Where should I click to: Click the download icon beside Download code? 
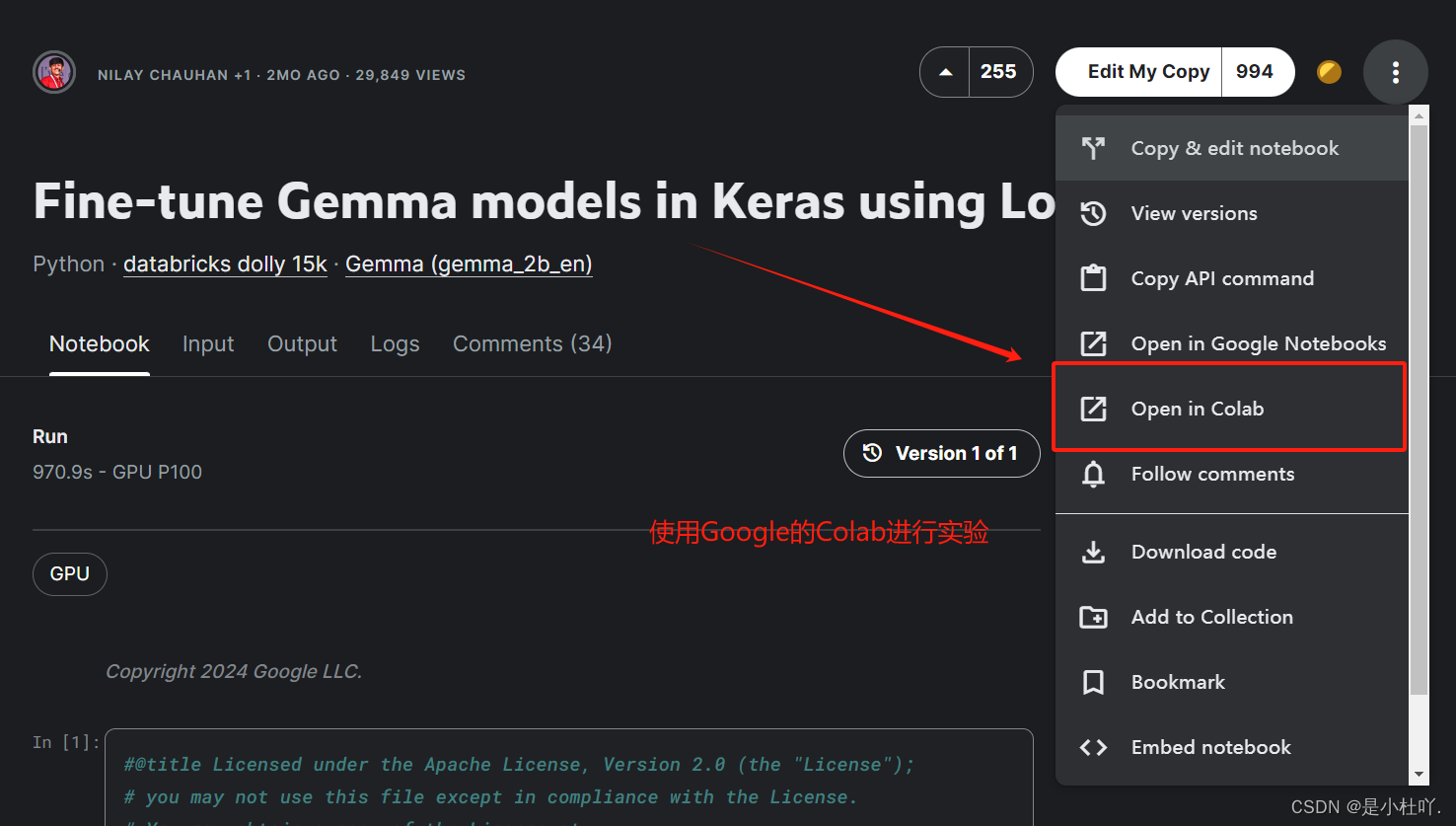pyautogui.click(x=1093, y=552)
